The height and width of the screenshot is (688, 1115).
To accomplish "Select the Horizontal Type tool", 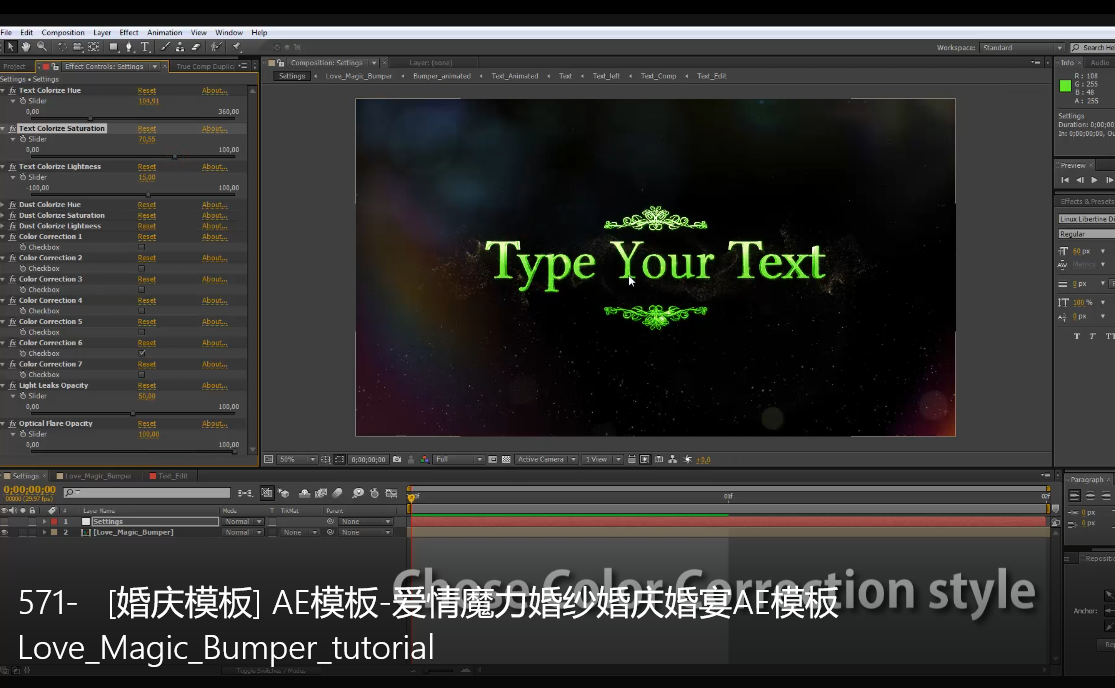I will (x=145, y=47).
